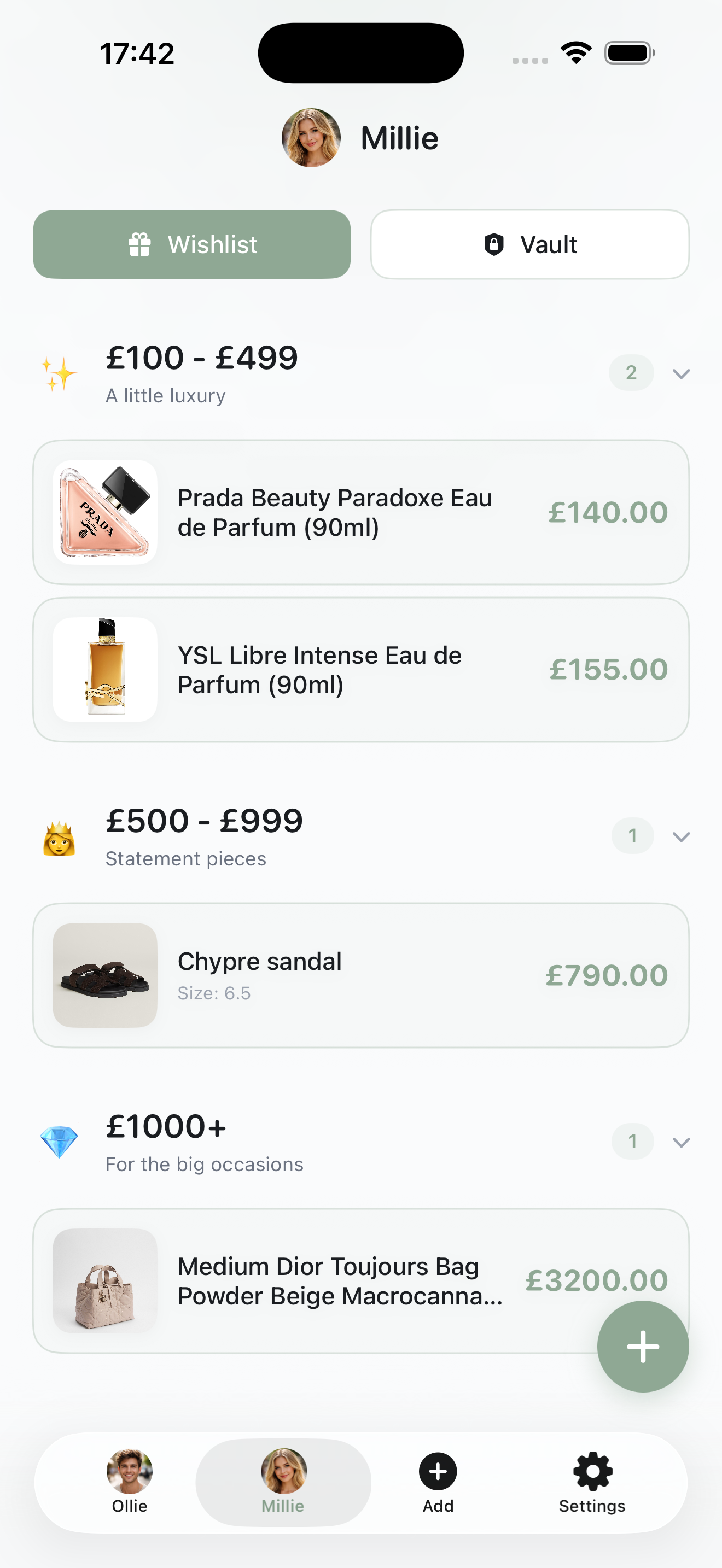Image resolution: width=722 pixels, height=1568 pixels.
Task: Tap Millie's profile photo at the top
Action: pyautogui.click(x=311, y=138)
